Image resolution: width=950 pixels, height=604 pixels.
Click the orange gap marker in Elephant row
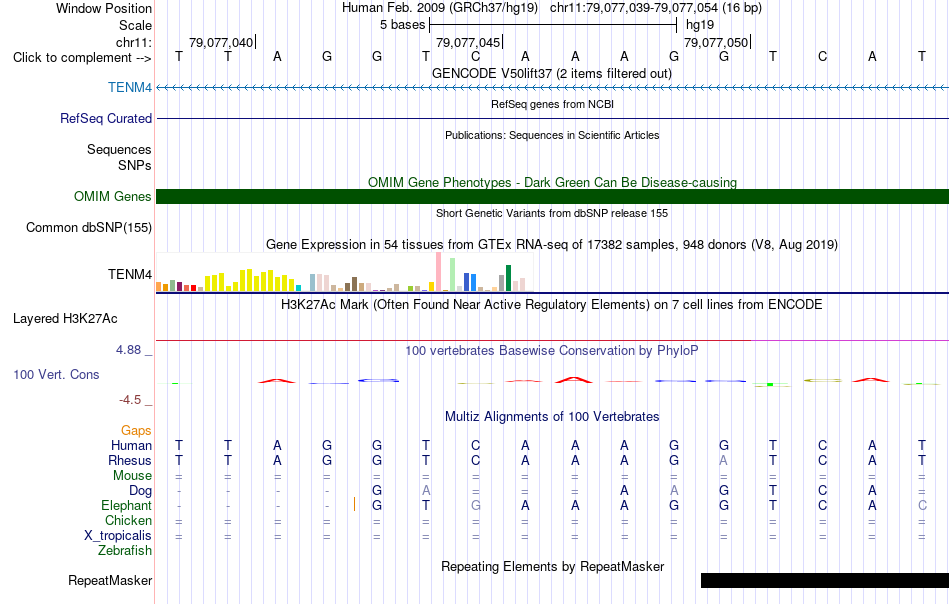tap(354, 504)
